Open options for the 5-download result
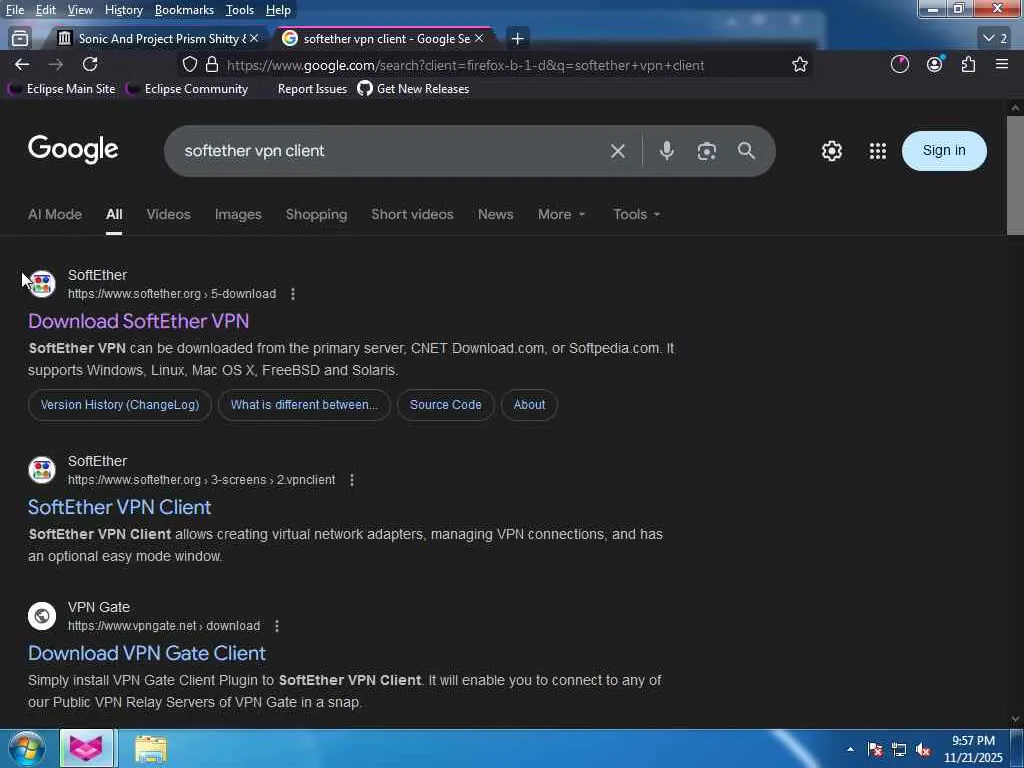The width and height of the screenshot is (1024, 768). 293,294
